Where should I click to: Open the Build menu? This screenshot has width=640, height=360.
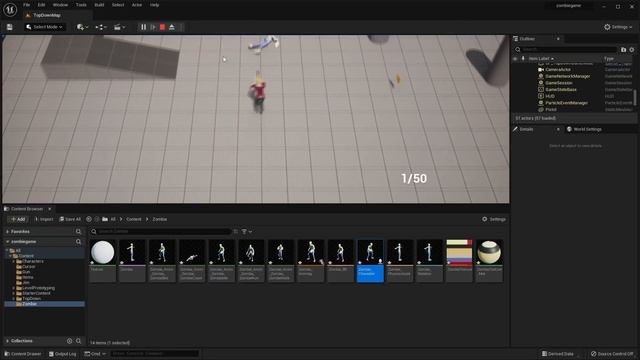(x=99, y=5)
